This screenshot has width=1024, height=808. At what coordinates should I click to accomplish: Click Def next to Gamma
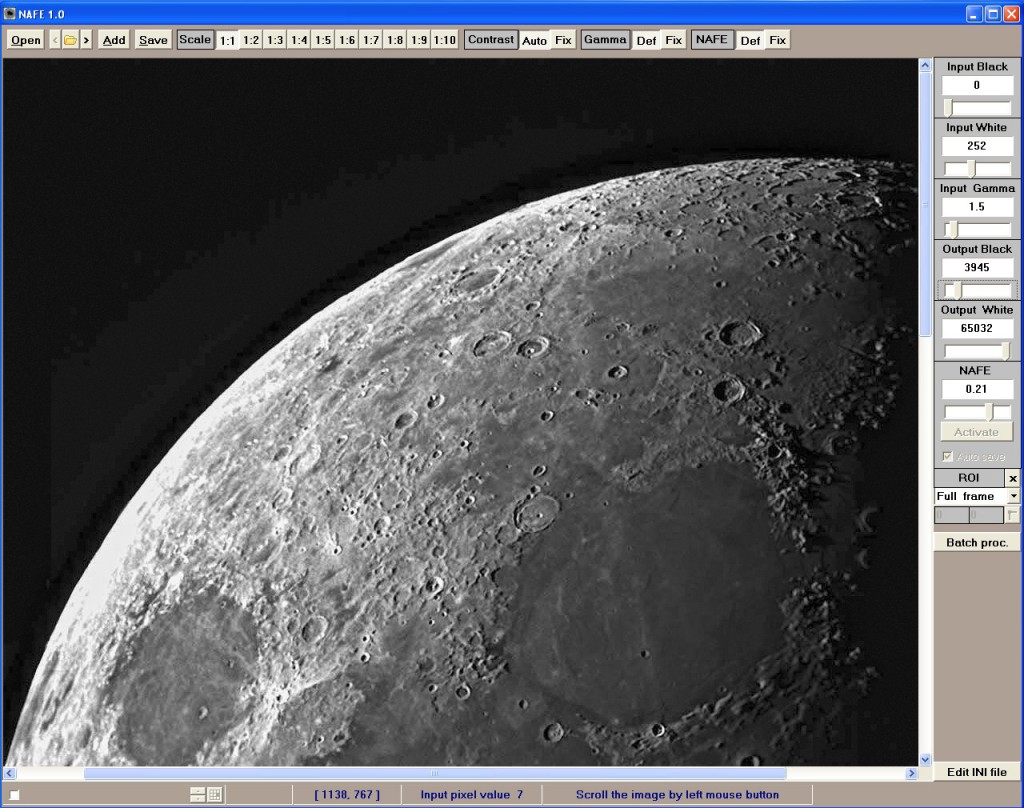tap(646, 40)
